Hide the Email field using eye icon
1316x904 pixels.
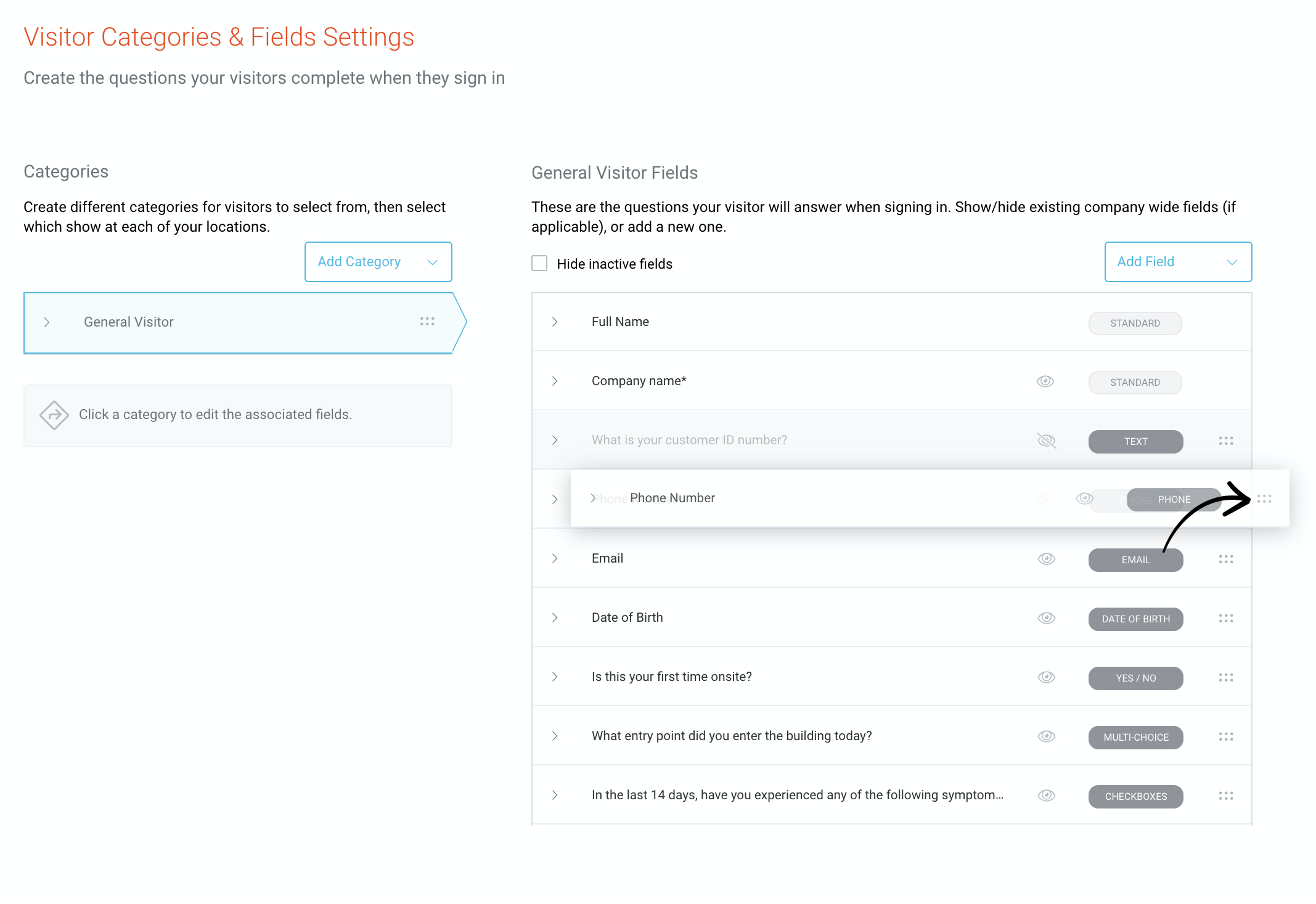[x=1046, y=559]
